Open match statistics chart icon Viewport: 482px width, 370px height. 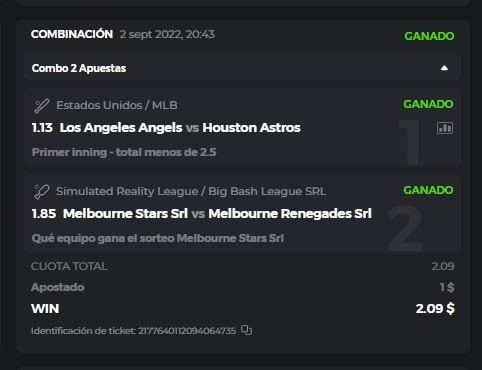pyautogui.click(x=445, y=128)
